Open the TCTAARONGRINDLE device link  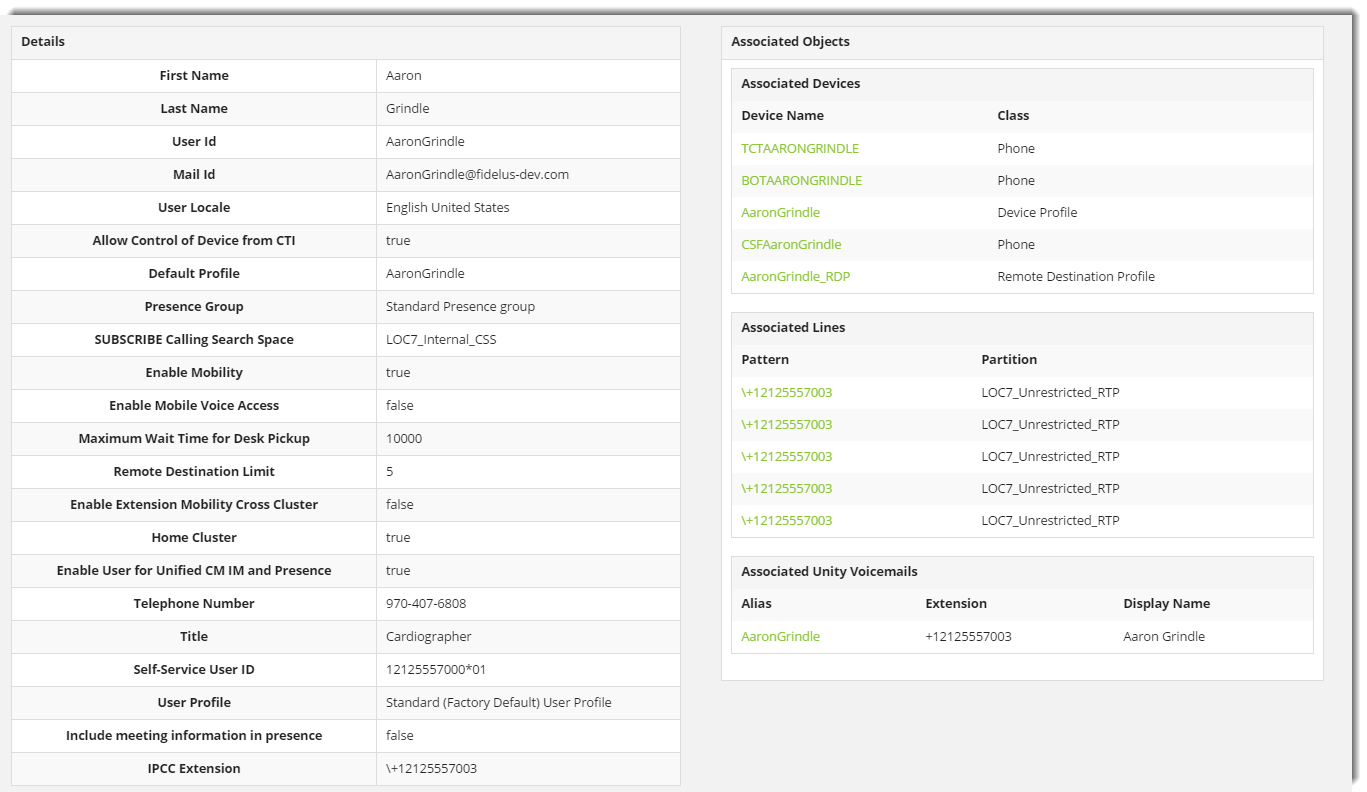tap(800, 148)
